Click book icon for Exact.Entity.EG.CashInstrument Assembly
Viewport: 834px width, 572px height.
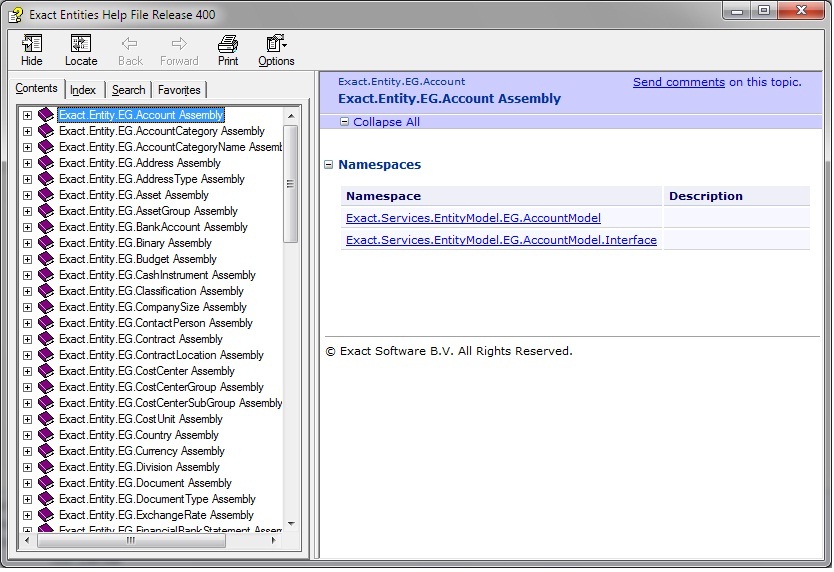[46, 275]
